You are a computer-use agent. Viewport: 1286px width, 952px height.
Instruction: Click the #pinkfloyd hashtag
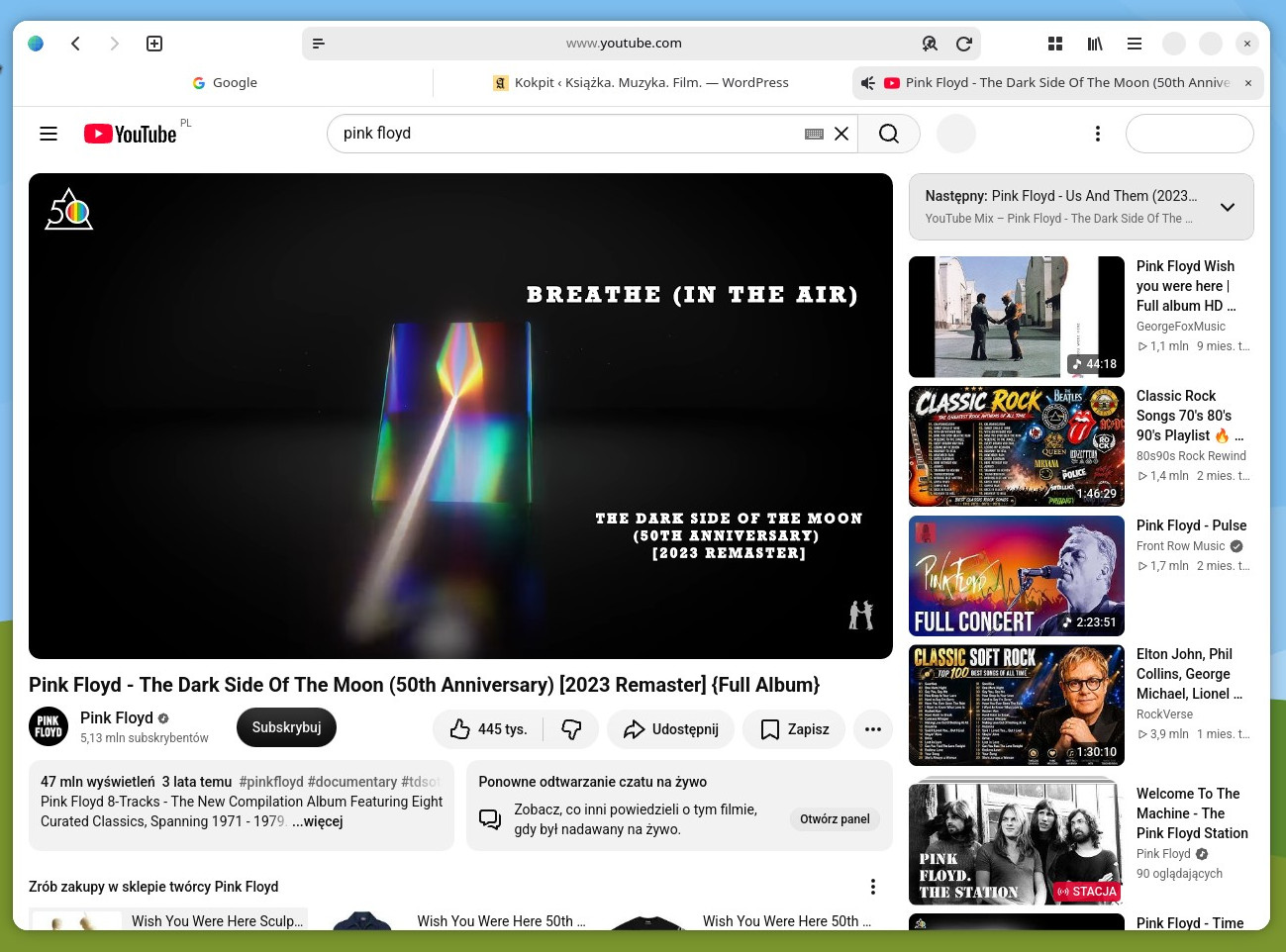271,782
